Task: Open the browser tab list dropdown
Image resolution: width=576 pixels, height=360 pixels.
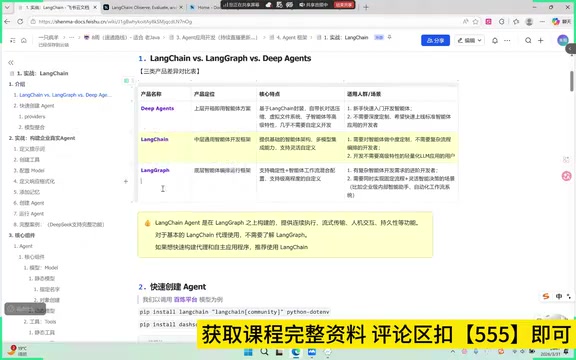Action: click(x=7, y=7)
